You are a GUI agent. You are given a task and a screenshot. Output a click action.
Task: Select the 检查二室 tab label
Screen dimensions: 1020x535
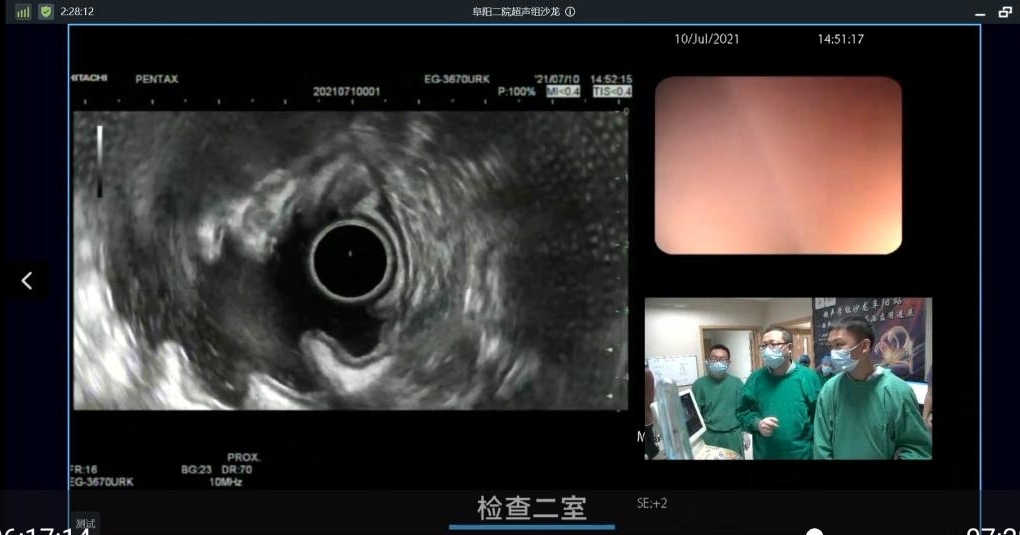[x=531, y=508]
